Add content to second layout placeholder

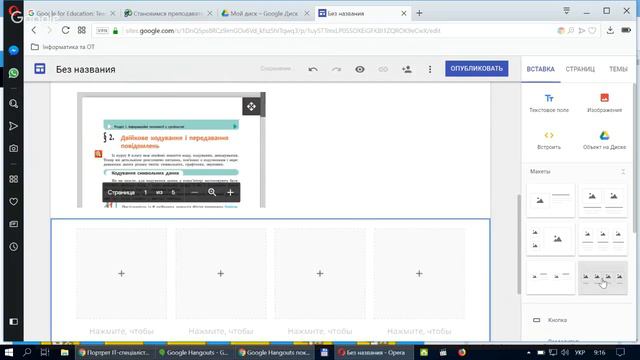click(220, 273)
